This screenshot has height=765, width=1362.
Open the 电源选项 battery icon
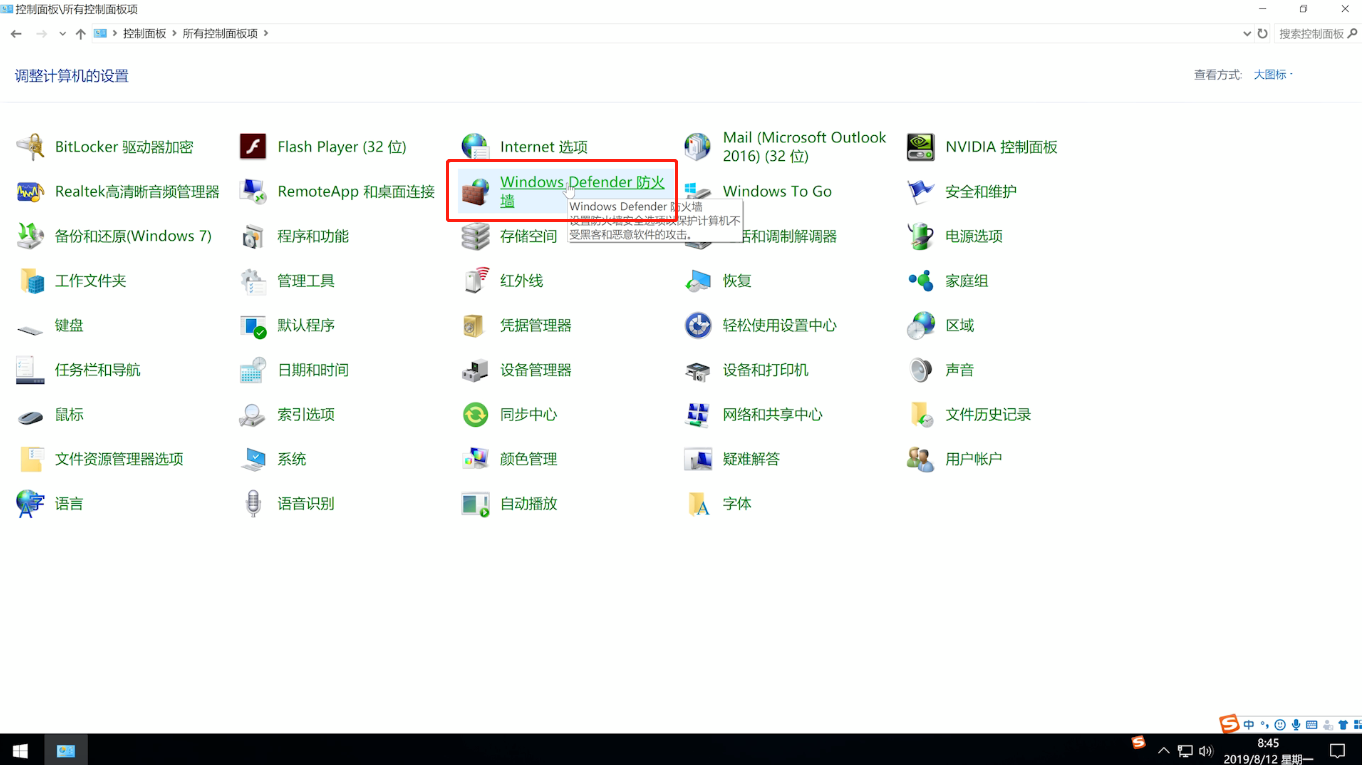click(x=920, y=236)
